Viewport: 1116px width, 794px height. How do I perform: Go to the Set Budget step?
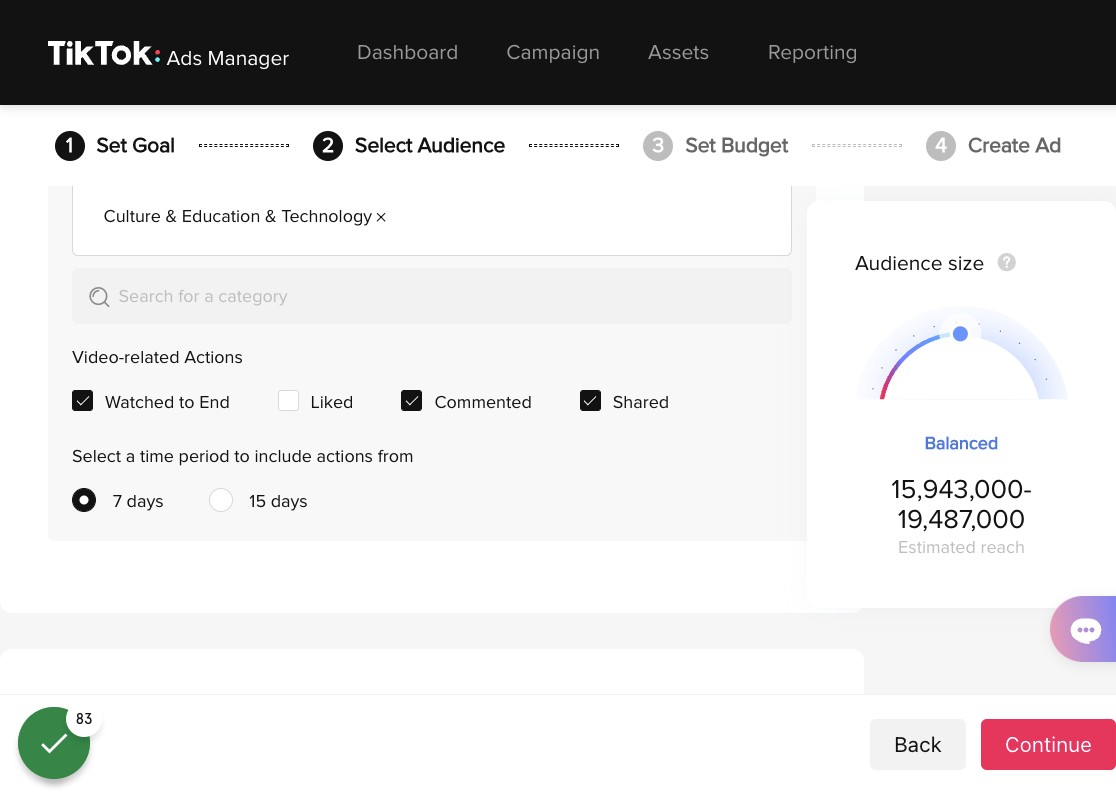pos(737,146)
